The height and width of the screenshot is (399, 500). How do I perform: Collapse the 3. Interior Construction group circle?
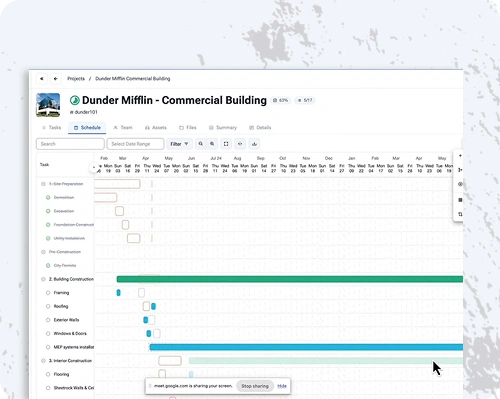pos(43,361)
